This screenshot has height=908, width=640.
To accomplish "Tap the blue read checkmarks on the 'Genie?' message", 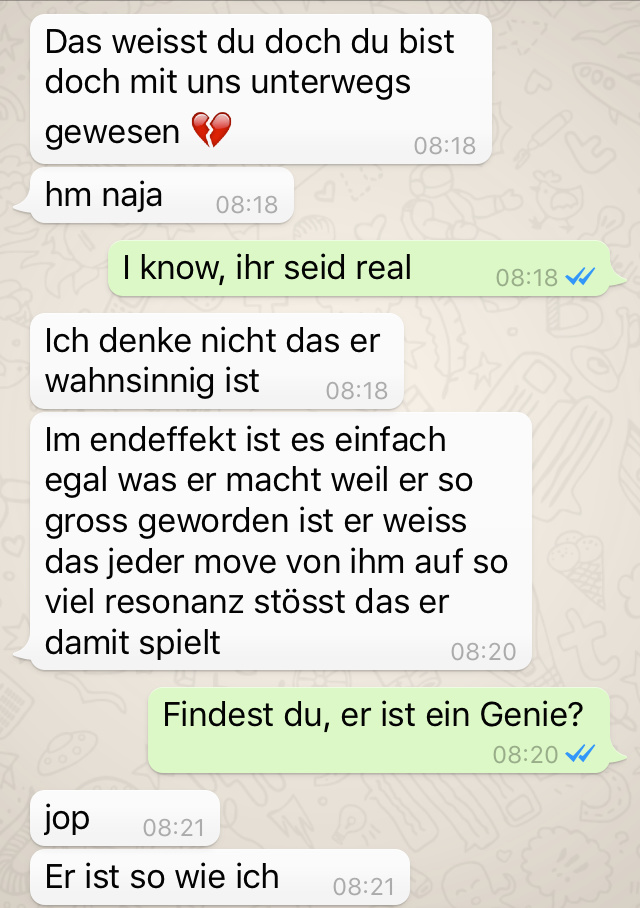I will point(580,754).
